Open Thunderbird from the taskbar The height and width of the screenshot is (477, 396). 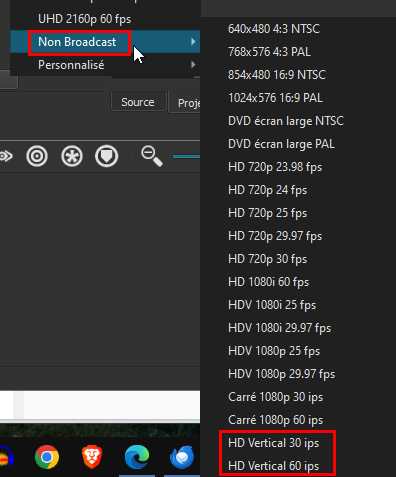(x=182, y=457)
